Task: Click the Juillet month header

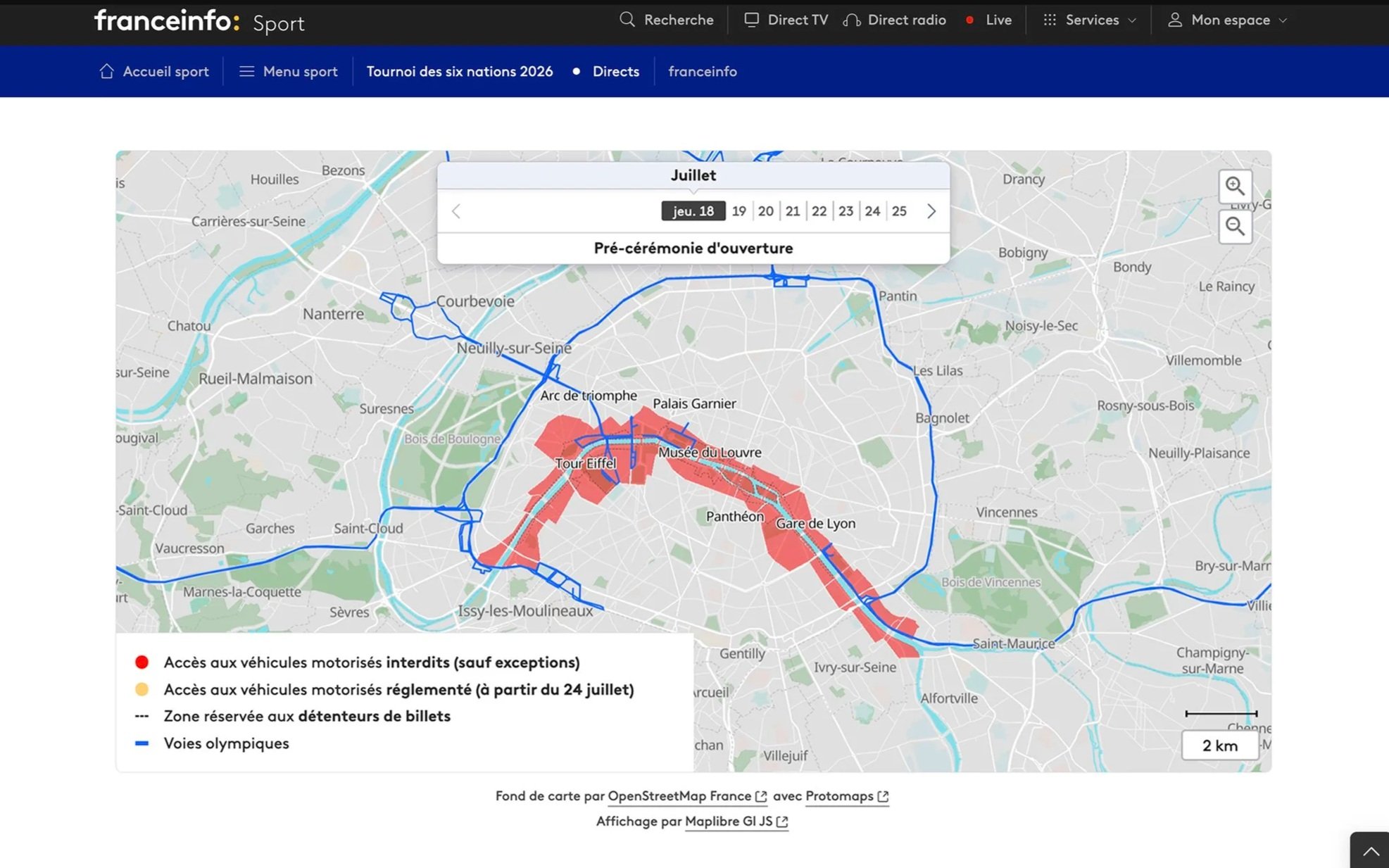Action: [x=693, y=175]
